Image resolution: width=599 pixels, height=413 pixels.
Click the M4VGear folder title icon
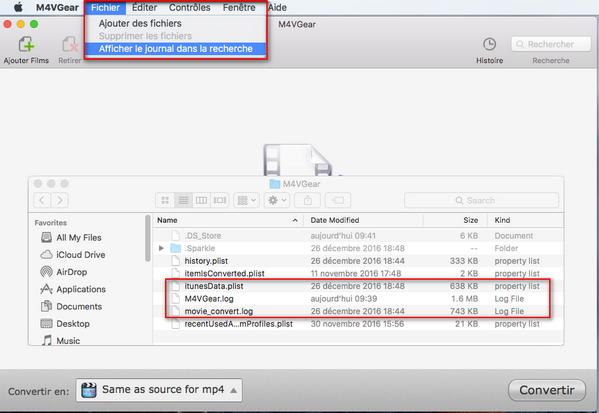pos(275,184)
